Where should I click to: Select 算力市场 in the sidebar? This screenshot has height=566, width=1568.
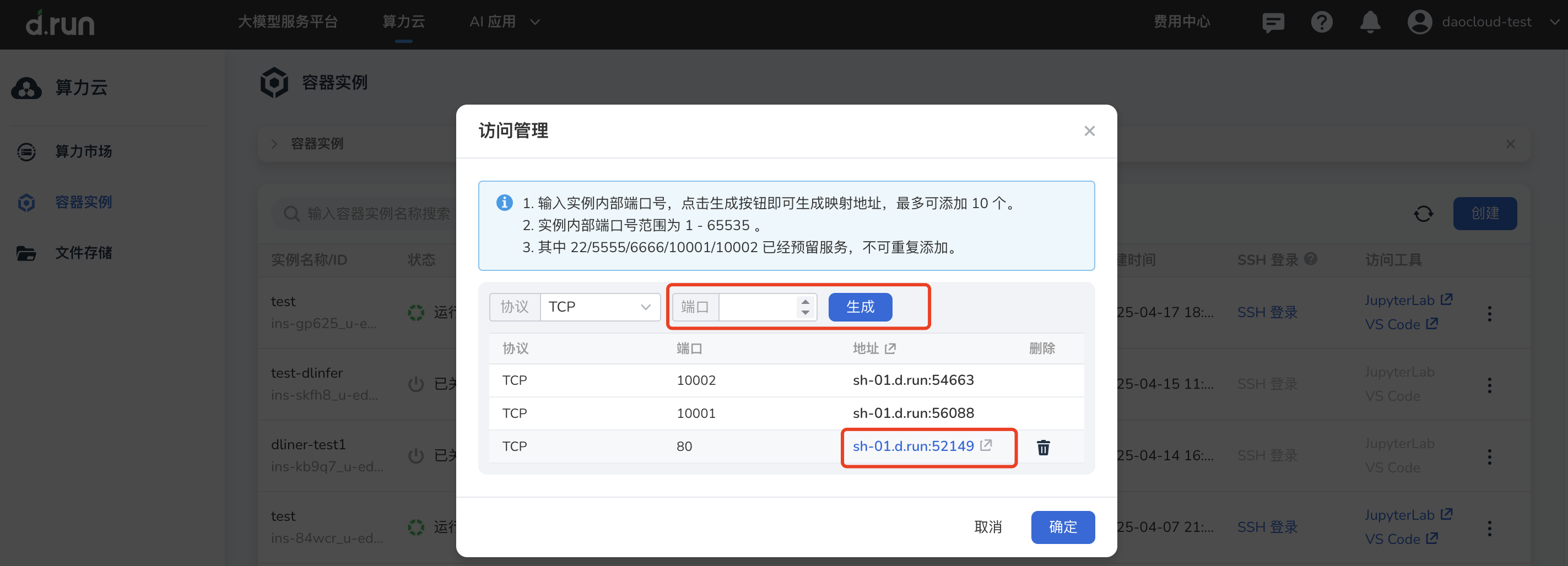(x=83, y=151)
